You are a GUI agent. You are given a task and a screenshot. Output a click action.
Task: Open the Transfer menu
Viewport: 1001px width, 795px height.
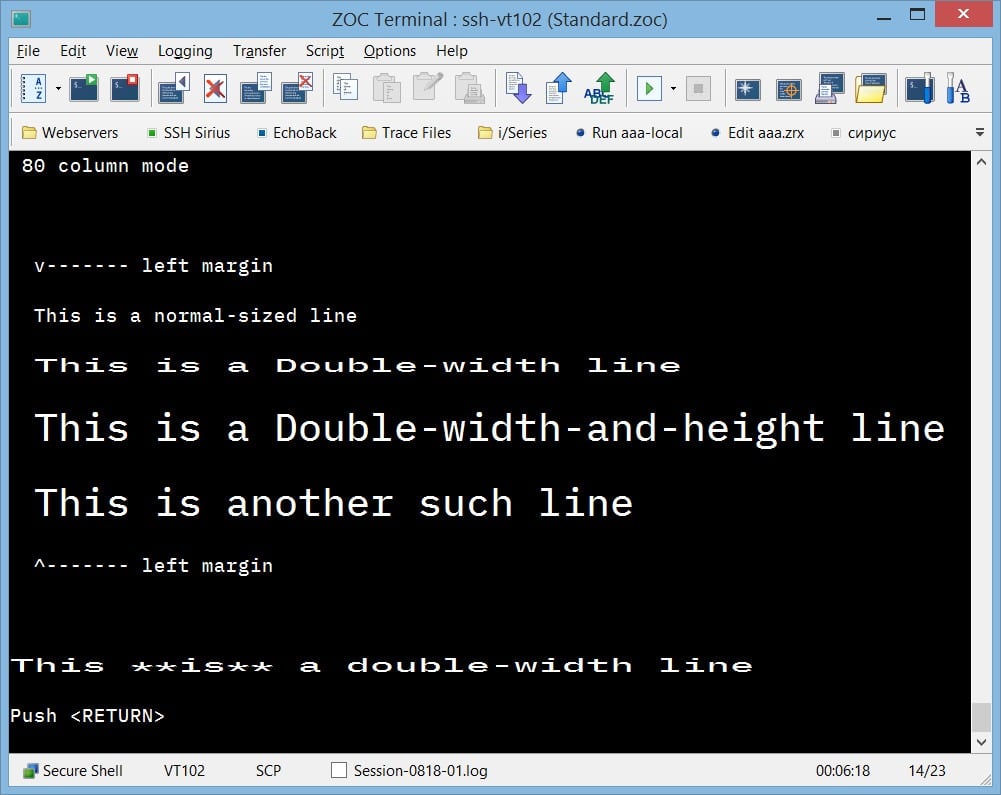[259, 51]
